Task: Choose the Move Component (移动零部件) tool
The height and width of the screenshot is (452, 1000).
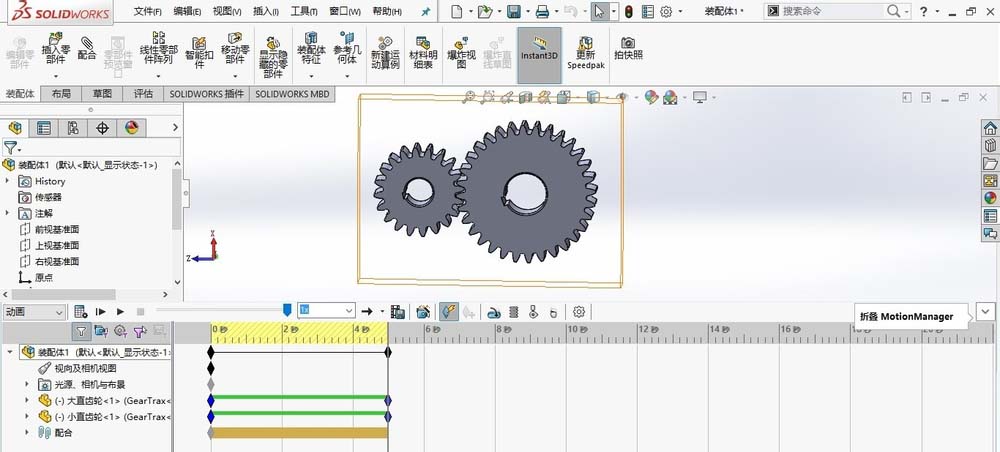Action: [235, 48]
